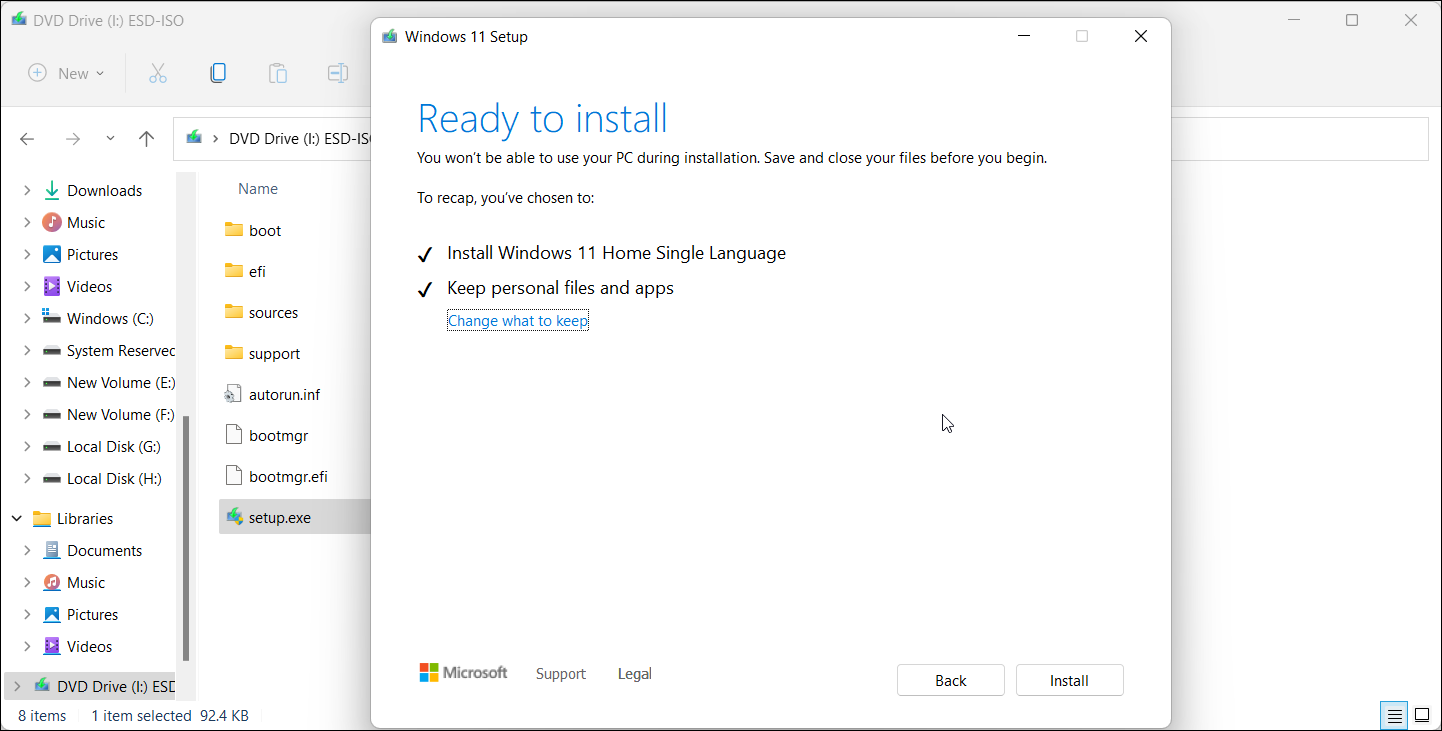
Task: Click the Paste icon in the toolbar
Action: click(277, 73)
